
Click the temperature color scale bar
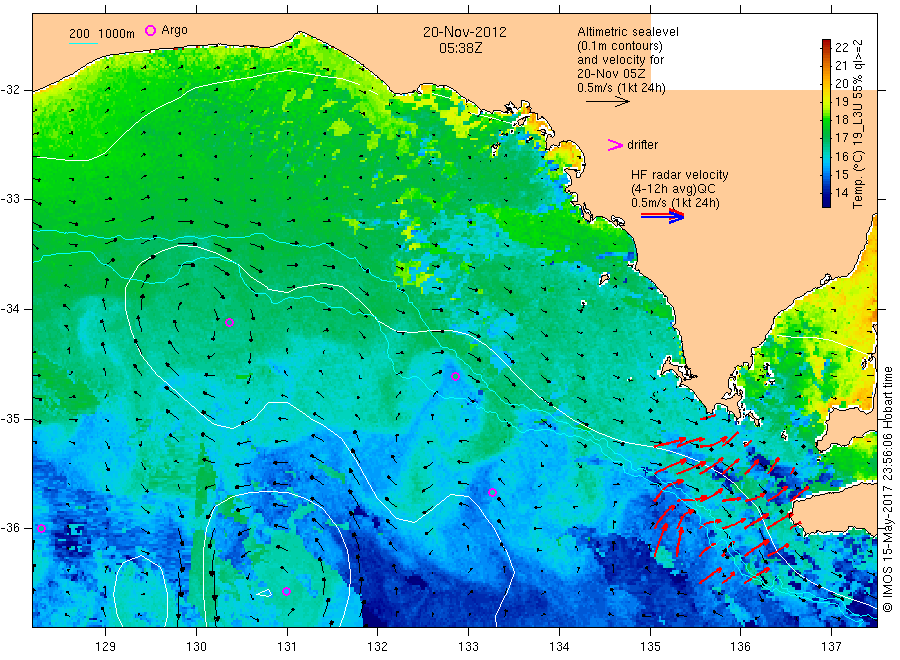(x=827, y=123)
